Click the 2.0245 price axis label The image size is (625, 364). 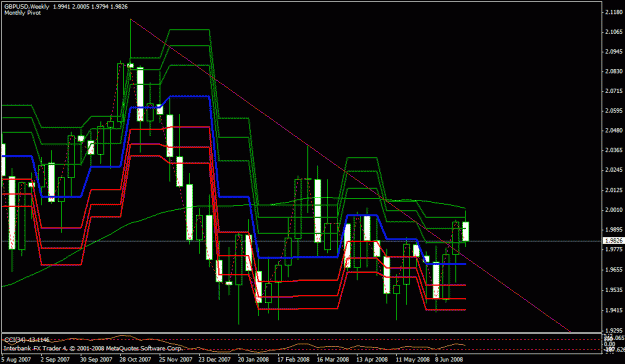(614, 170)
